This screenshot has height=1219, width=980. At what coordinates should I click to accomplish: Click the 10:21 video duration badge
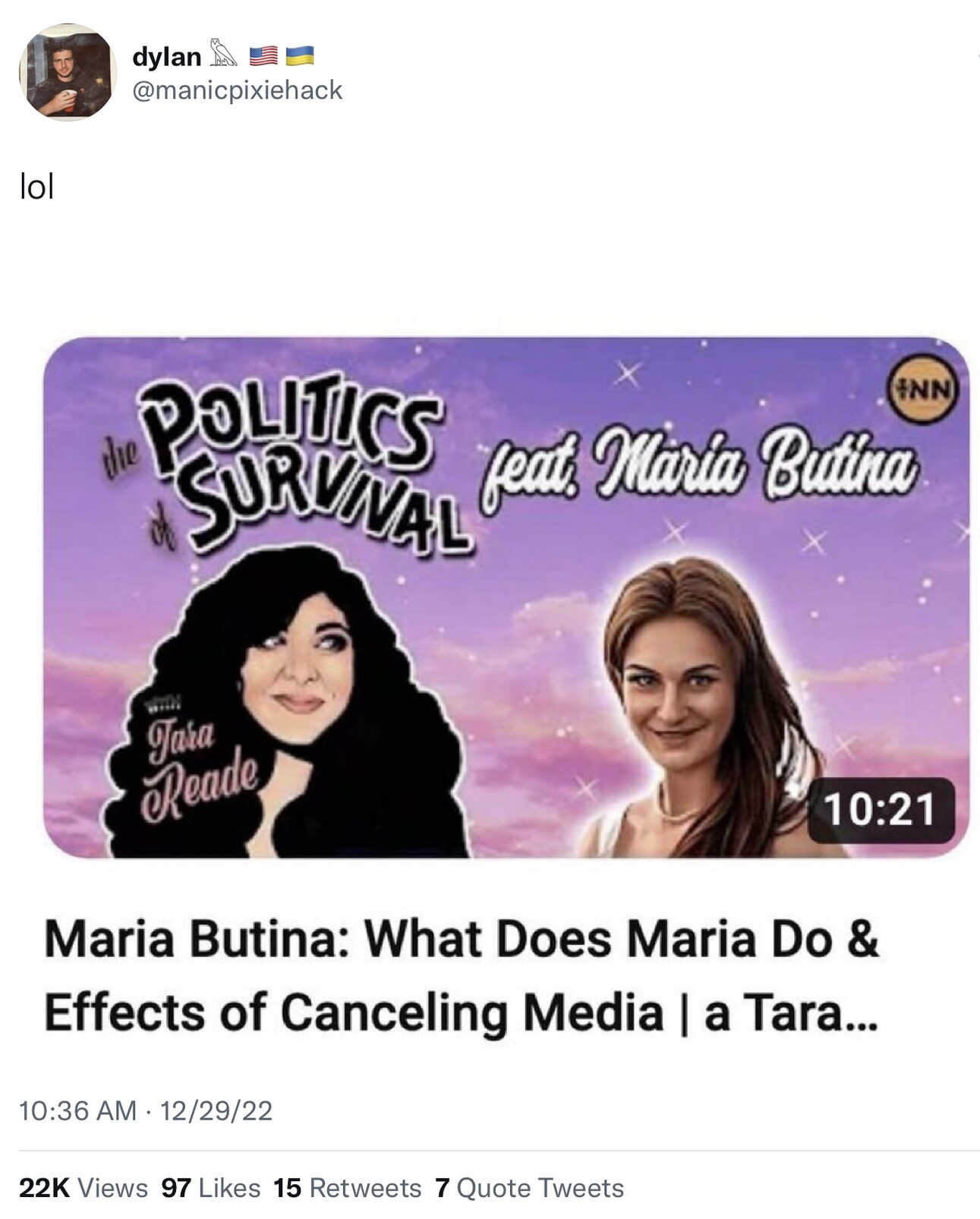(x=881, y=809)
